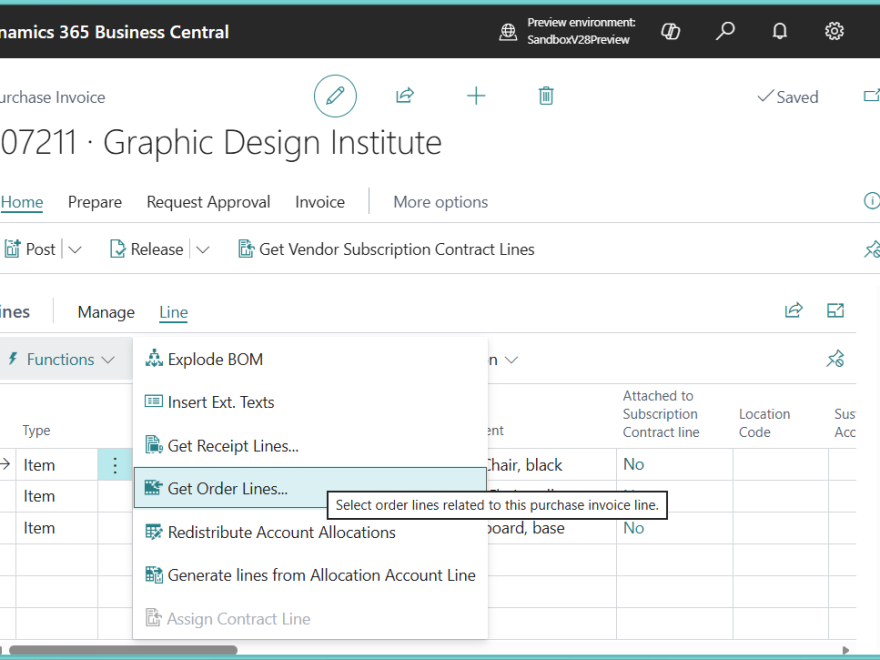Open the Copilot icon in top bar

(x=671, y=32)
